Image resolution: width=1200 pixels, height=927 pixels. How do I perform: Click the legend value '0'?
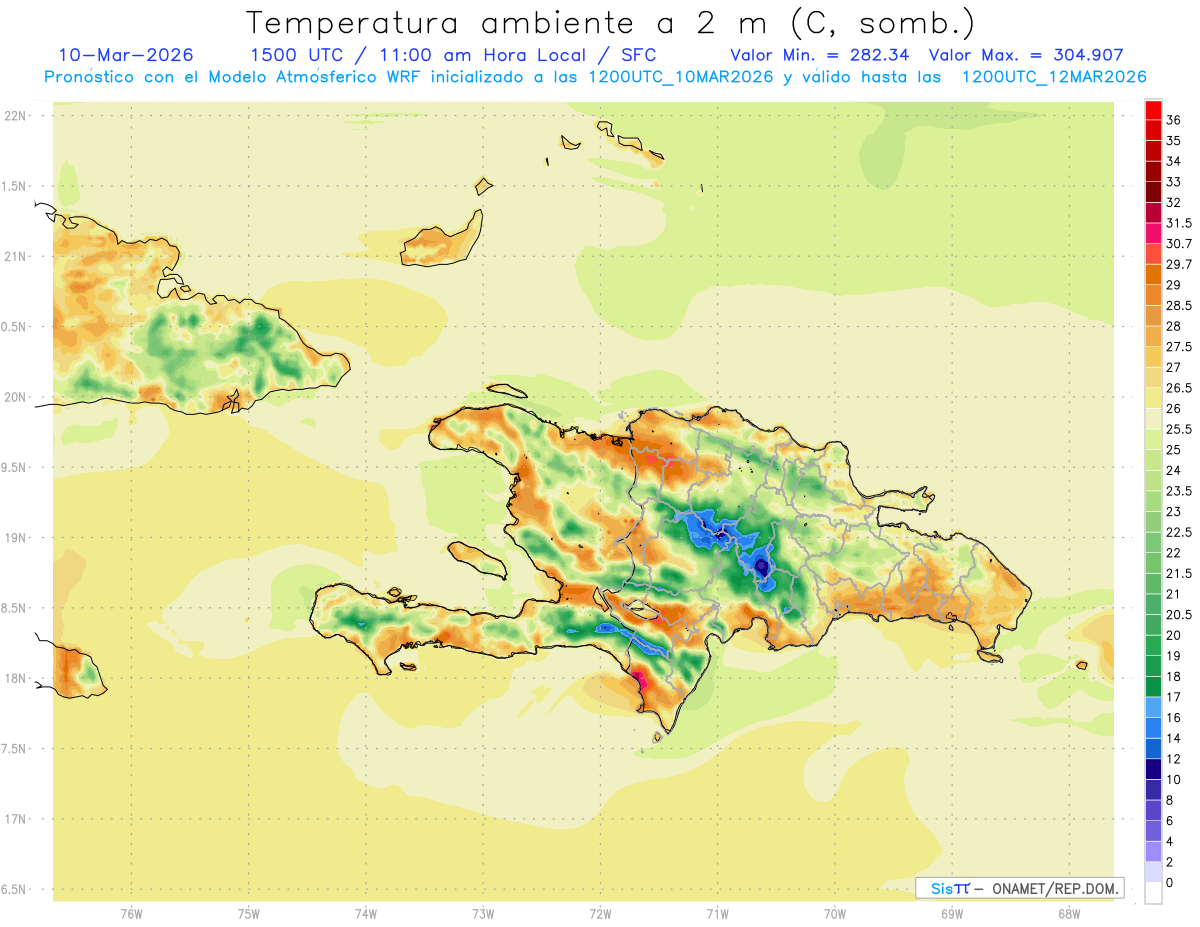(x=1170, y=882)
